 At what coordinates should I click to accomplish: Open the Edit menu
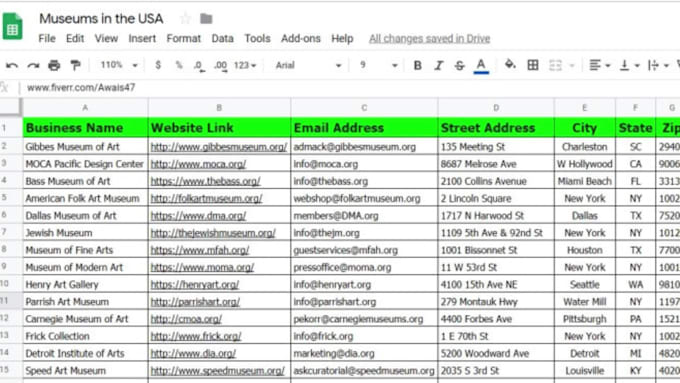pyautogui.click(x=75, y=39)
